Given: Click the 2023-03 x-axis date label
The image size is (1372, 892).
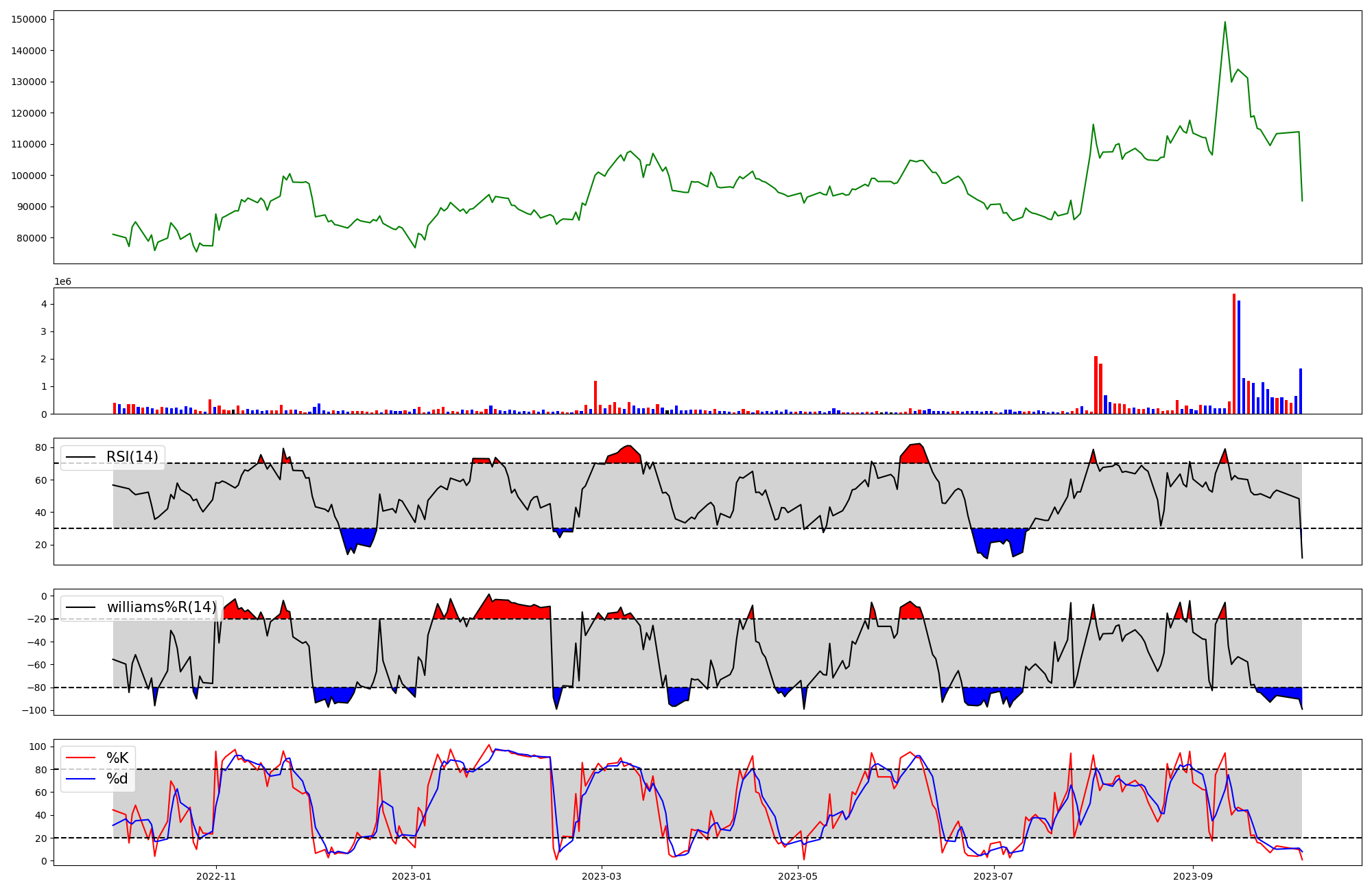Looking at the screenshot, I should [602, 876].
